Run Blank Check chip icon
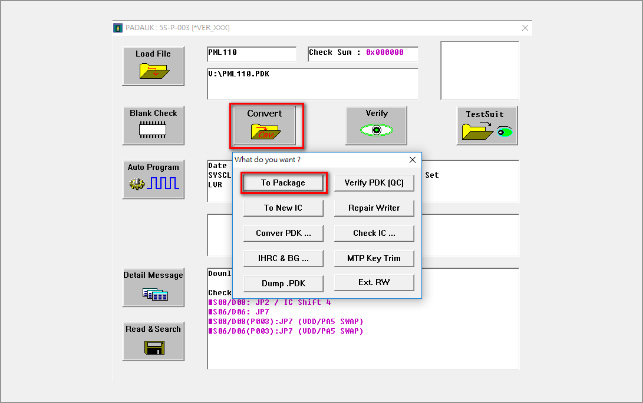643x403 pixels. tap(153, 128)
